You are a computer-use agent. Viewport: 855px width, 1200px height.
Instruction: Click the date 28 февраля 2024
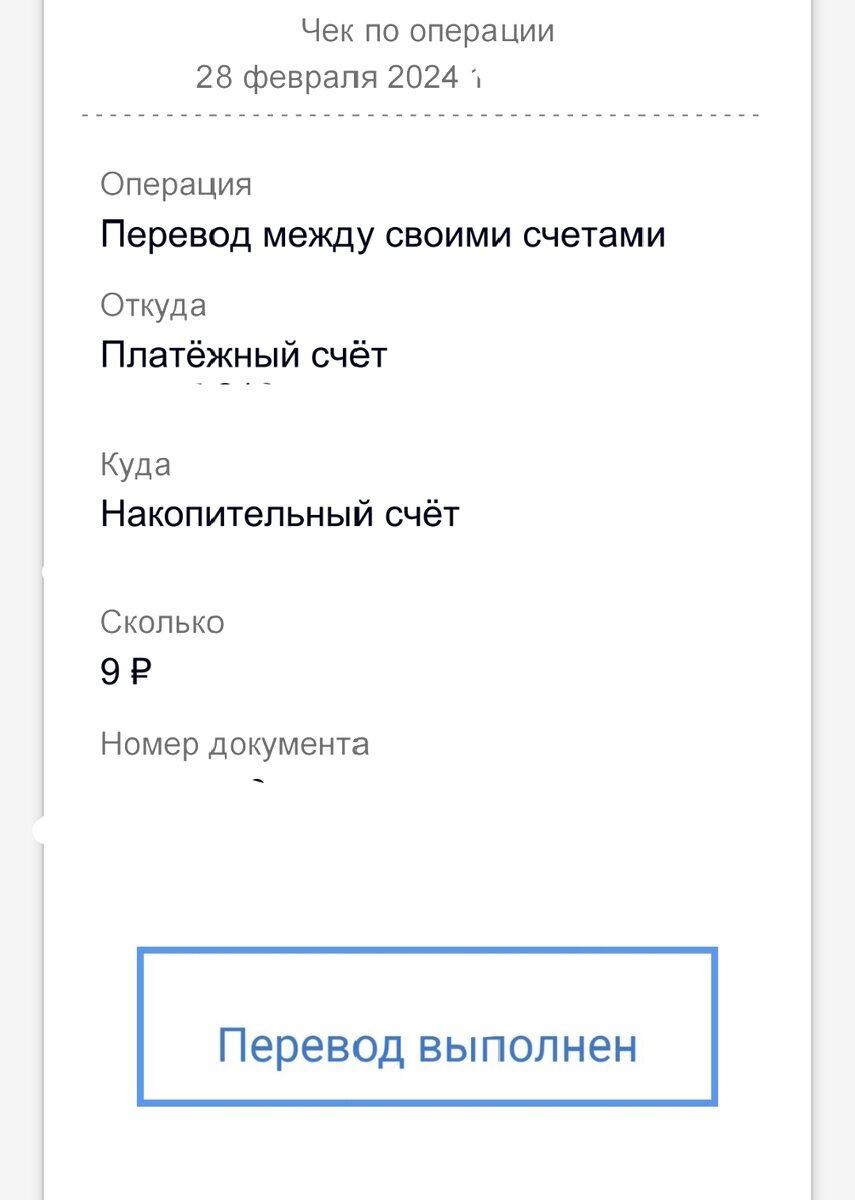[x=335, y=75]
